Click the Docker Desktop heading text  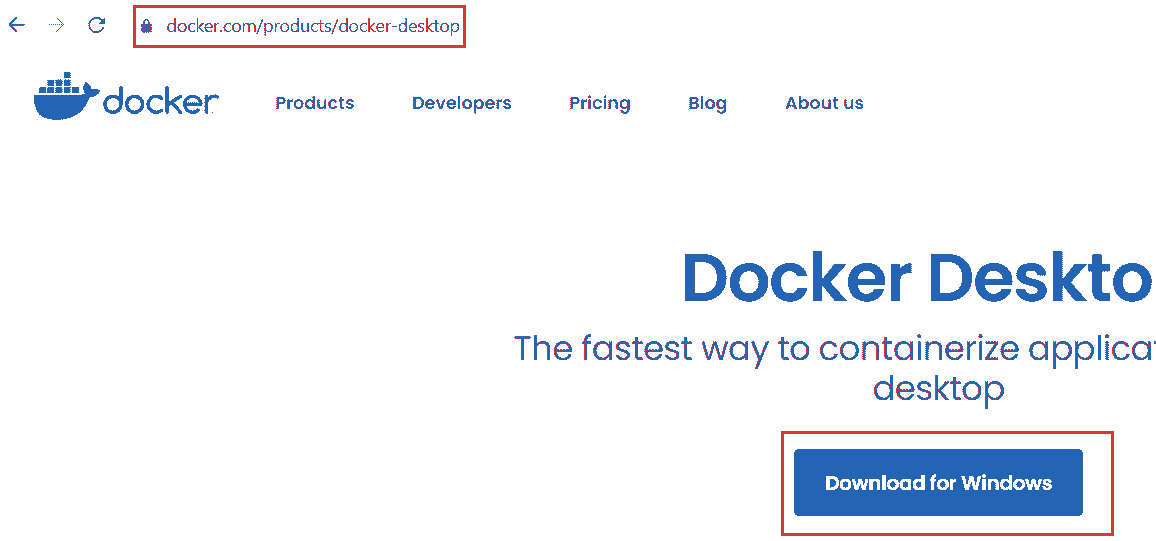click(919, 278)
